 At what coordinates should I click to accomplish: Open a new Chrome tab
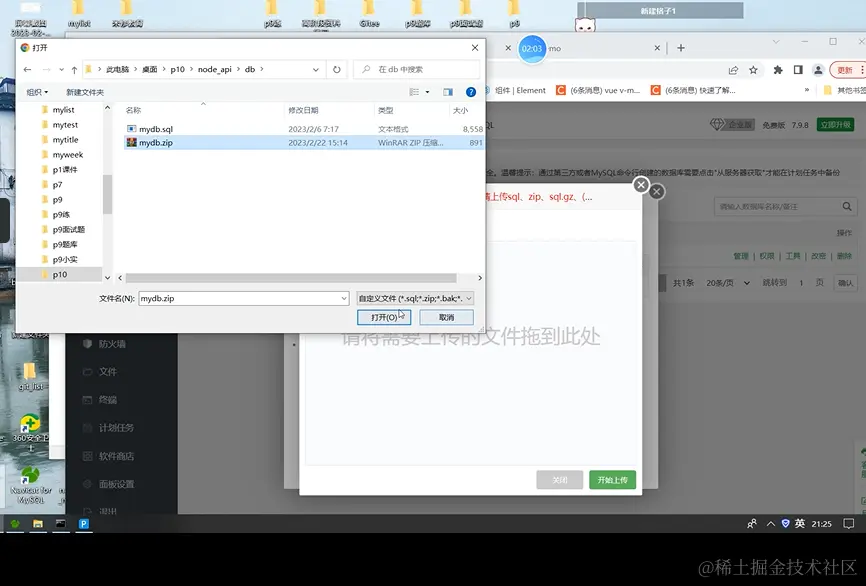click(680, 48)
